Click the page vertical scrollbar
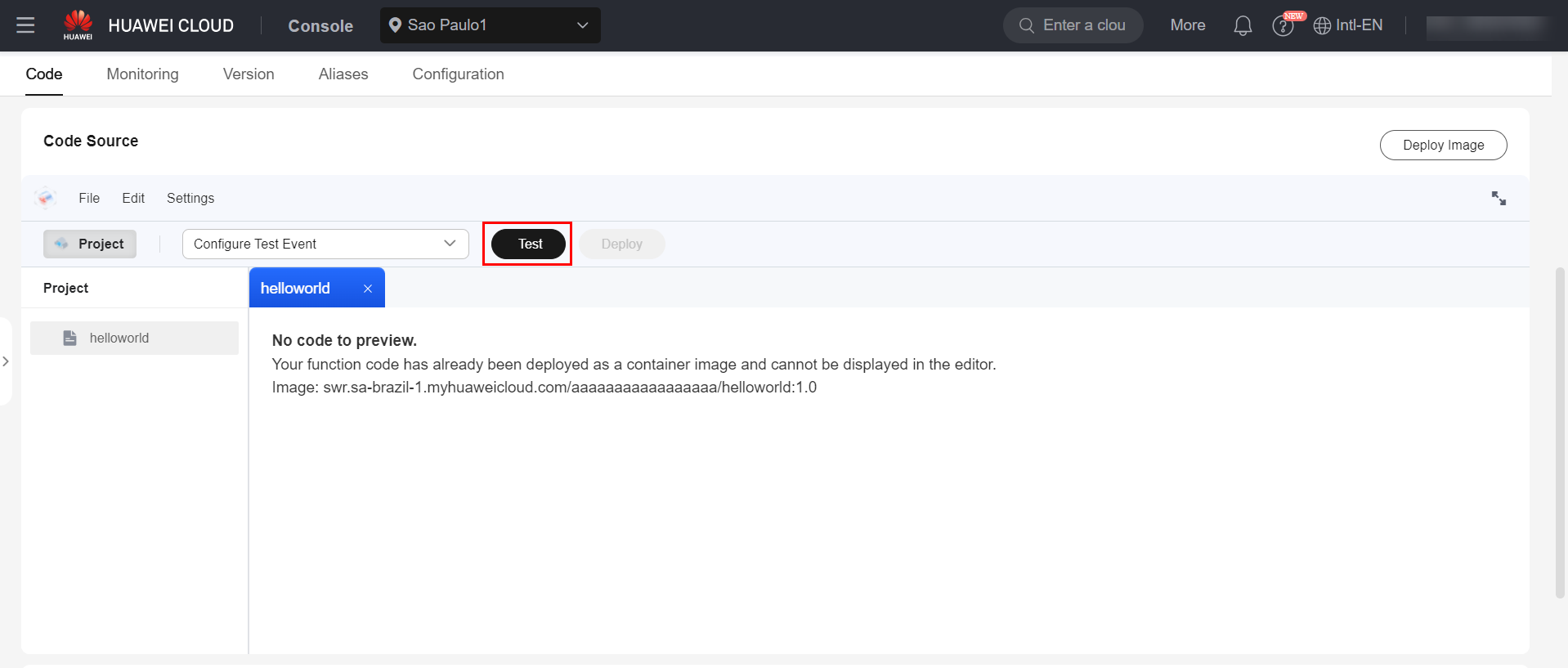Screen dimensions: 1568x668 pyautogui.click(x=1560, y=433)
